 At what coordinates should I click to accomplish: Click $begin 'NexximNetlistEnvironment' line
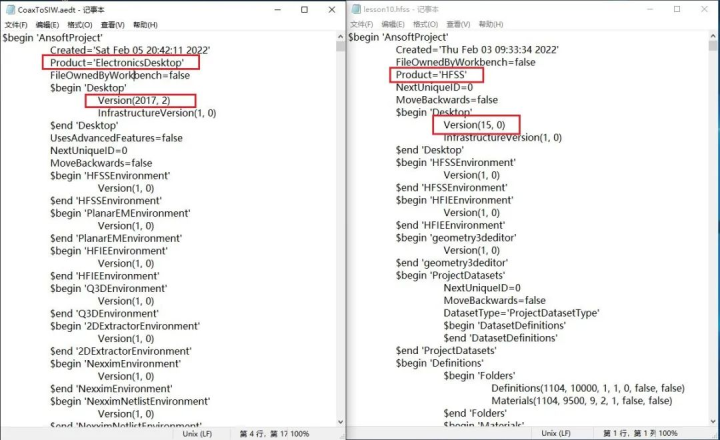click(x=130, y=402)
